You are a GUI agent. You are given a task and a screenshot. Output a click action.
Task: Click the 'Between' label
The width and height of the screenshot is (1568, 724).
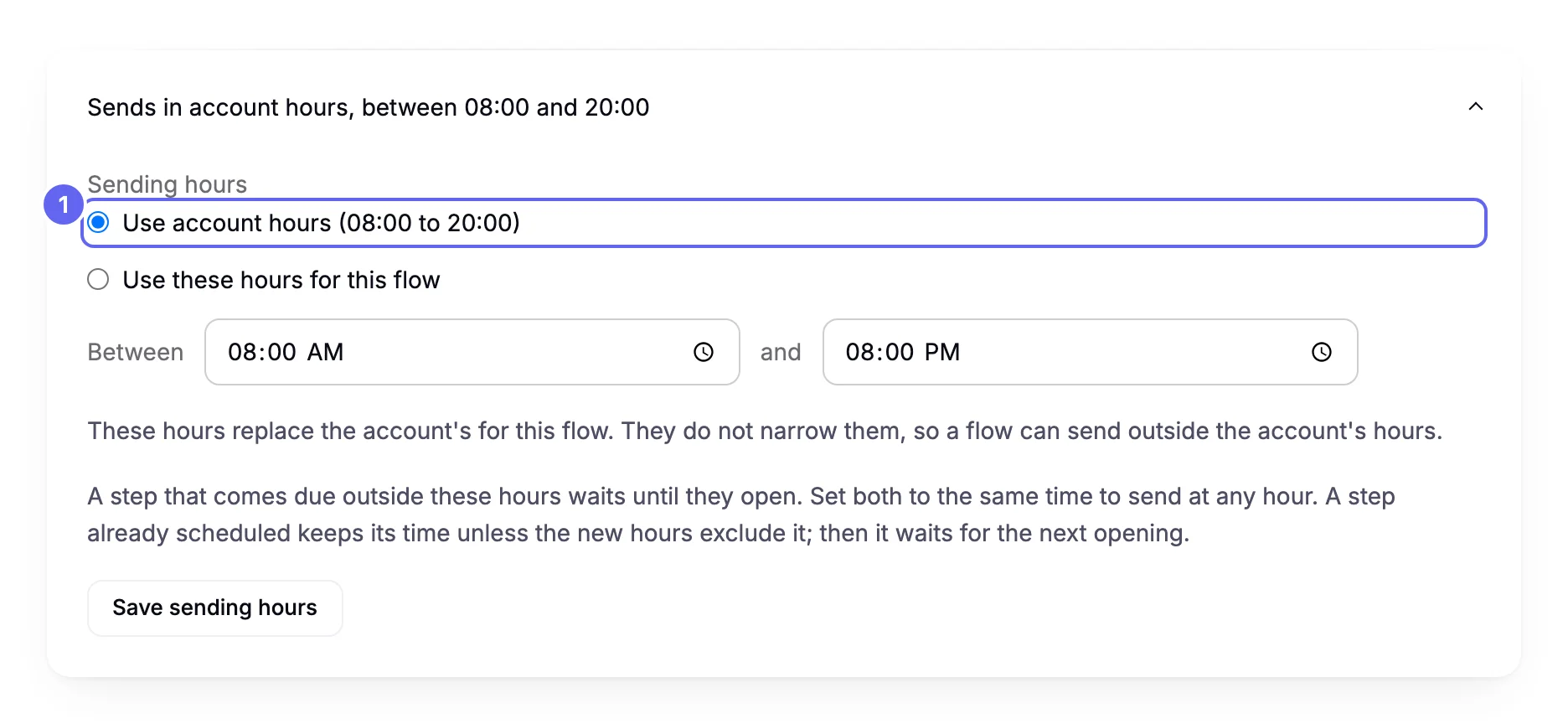pyautogui.click(x=136, y=352)
